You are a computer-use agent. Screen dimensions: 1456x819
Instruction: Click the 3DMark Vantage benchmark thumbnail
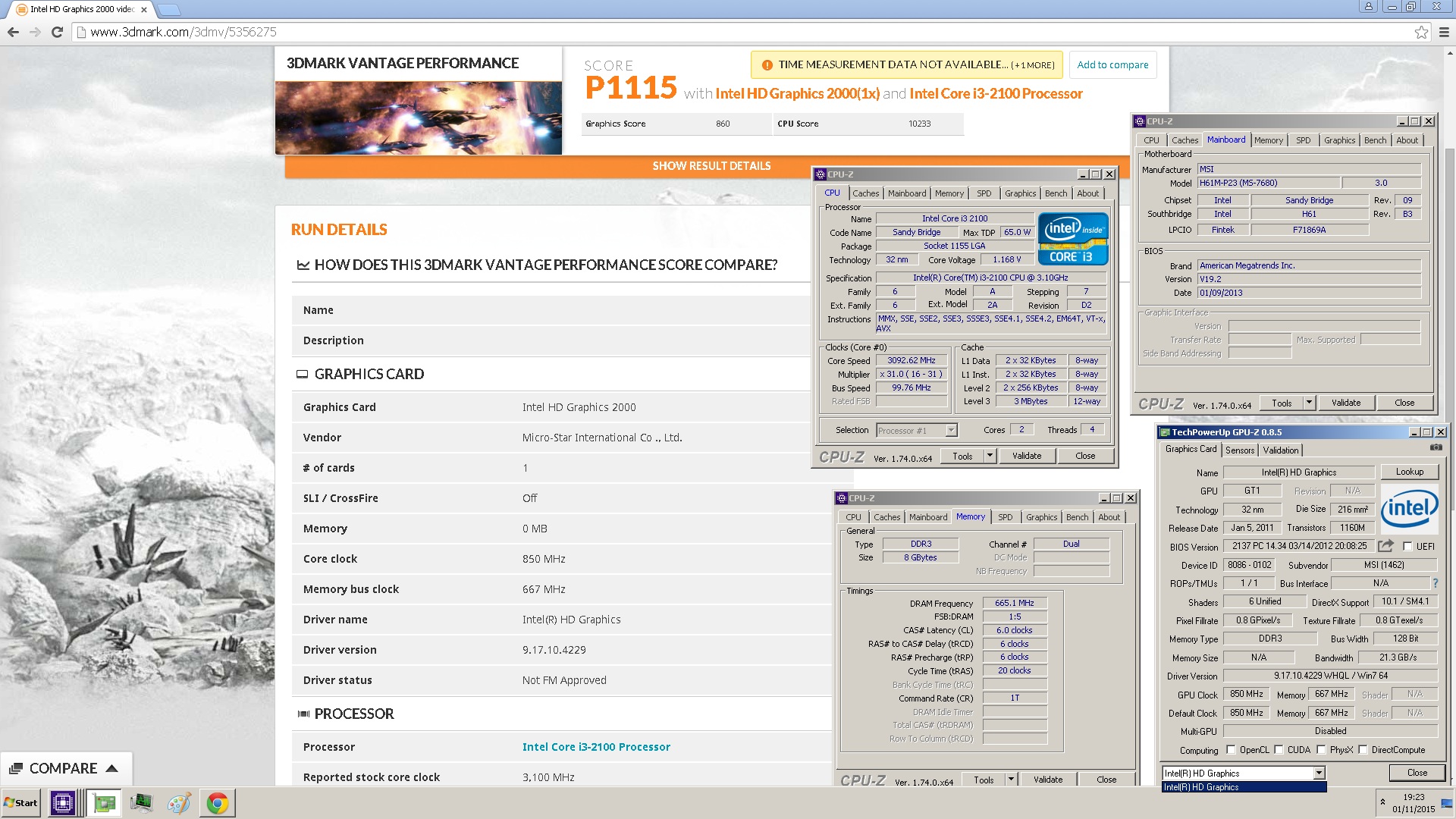pyautogui.click(x=419, y=118)
